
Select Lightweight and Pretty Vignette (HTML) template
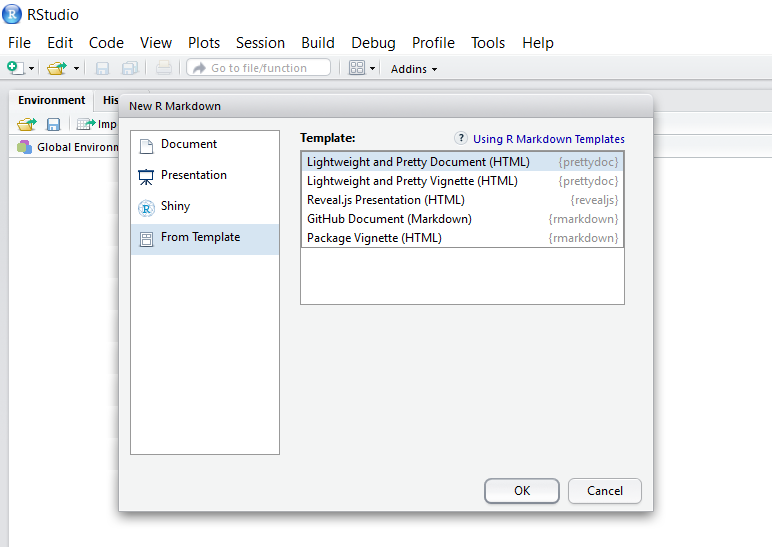[462, 181]
